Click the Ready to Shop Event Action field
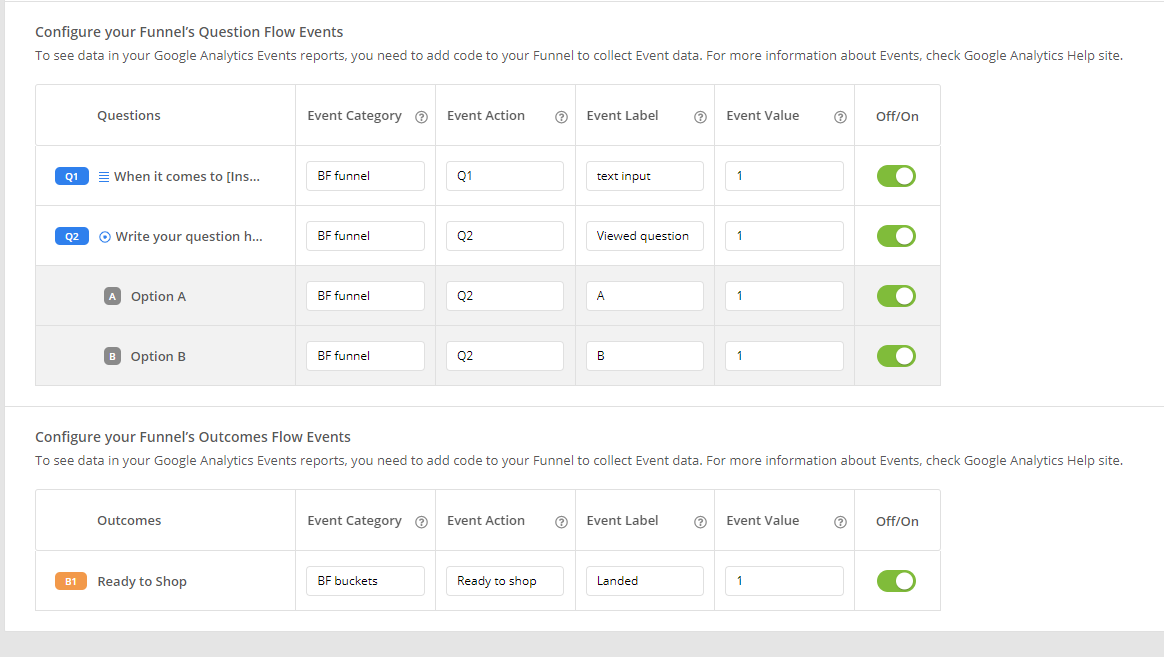 (x=505, y=581)
